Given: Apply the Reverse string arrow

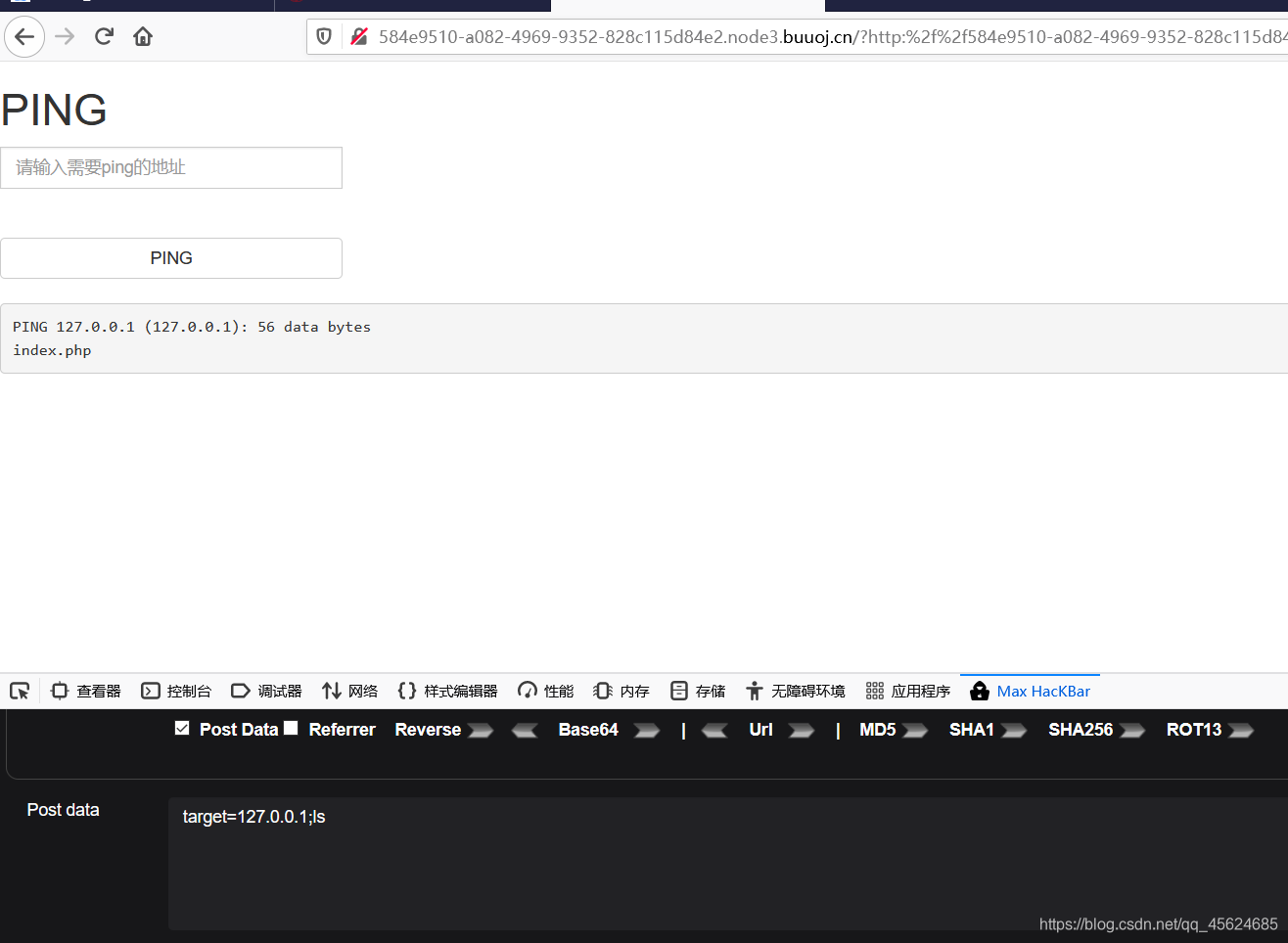Looking at the screenshot, I should click(481, 731).
